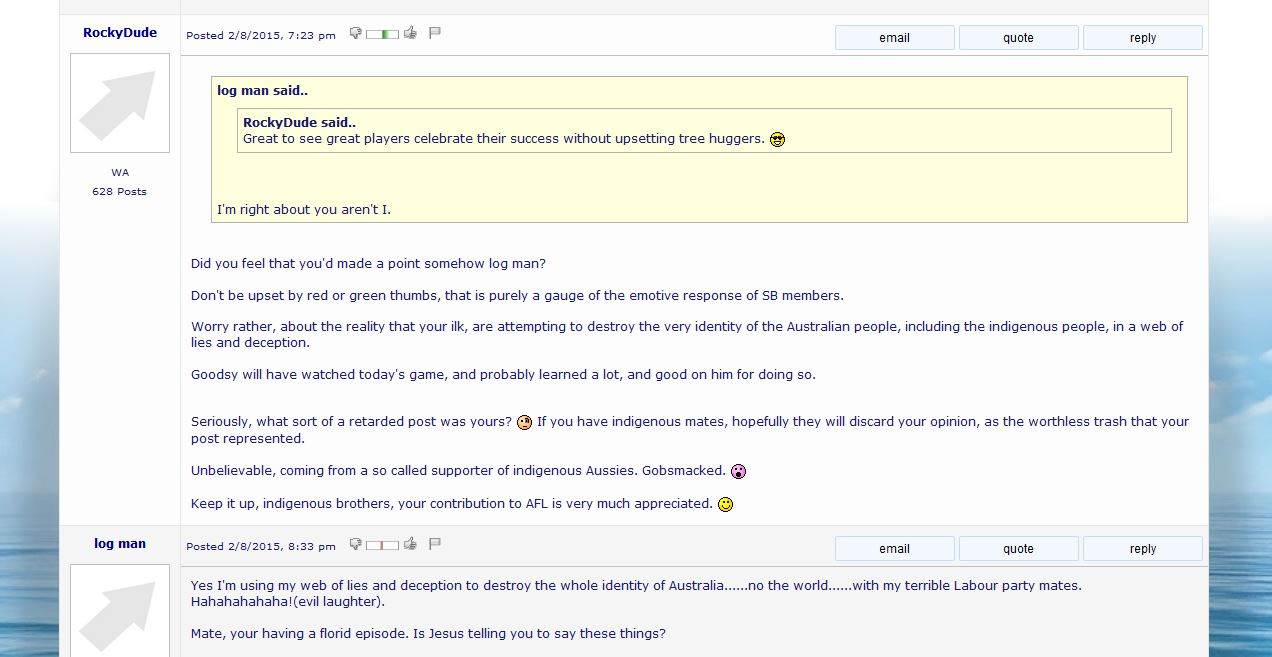Open RockyDude's profile via username link
Image resolution: width=1272 pixels, height=657 pixels.
coord(120,33)
